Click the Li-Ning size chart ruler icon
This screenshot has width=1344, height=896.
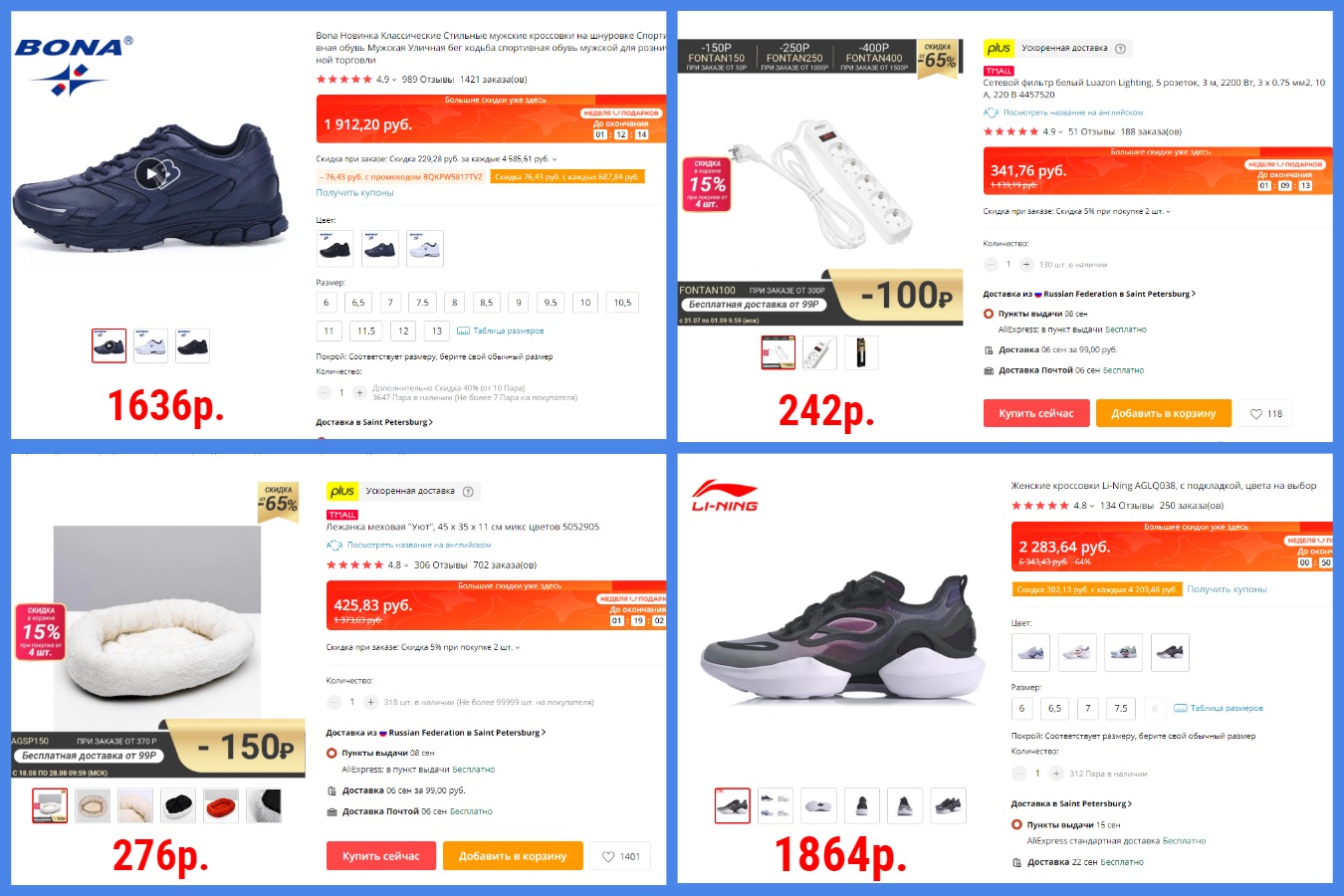pos(1180,708)
